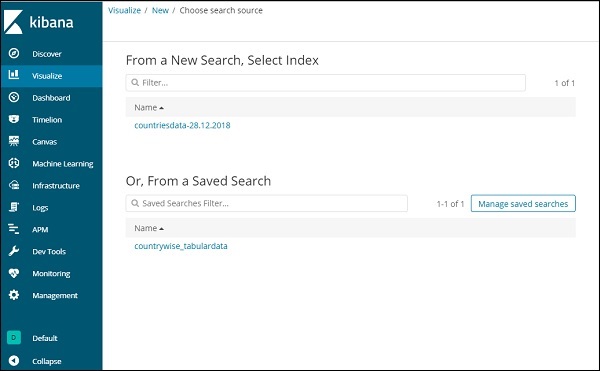Click the Collapse arrow icon
The image size is (600, 371).
click(14, 361)
